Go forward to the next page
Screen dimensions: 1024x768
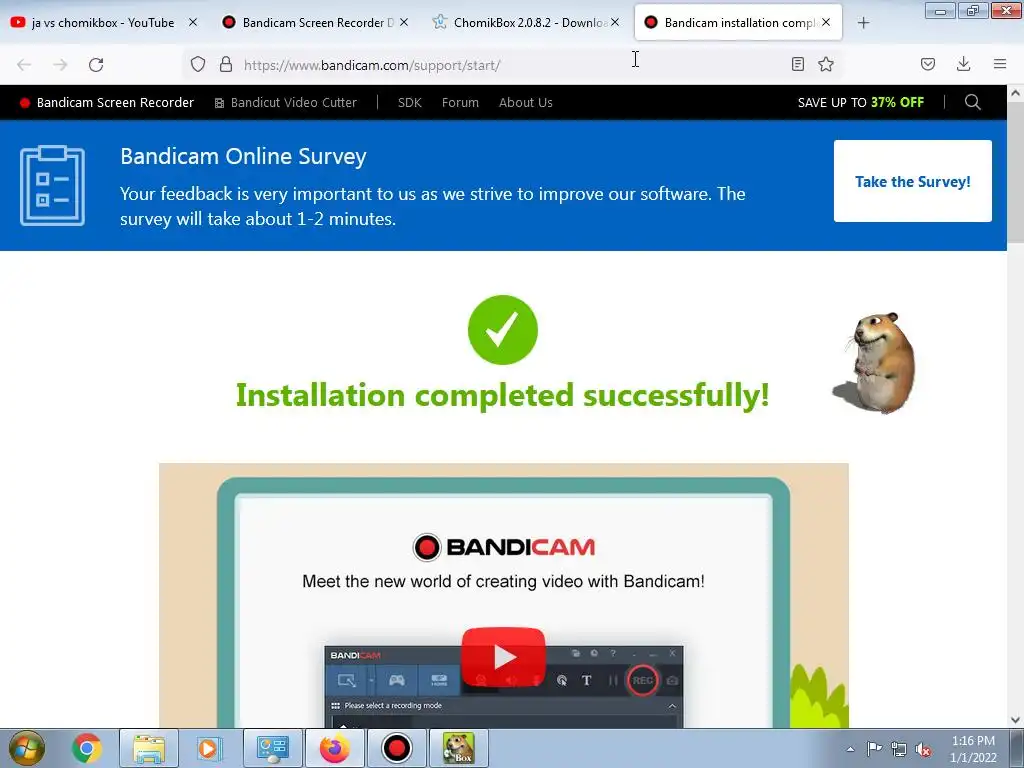click(60, 65)
